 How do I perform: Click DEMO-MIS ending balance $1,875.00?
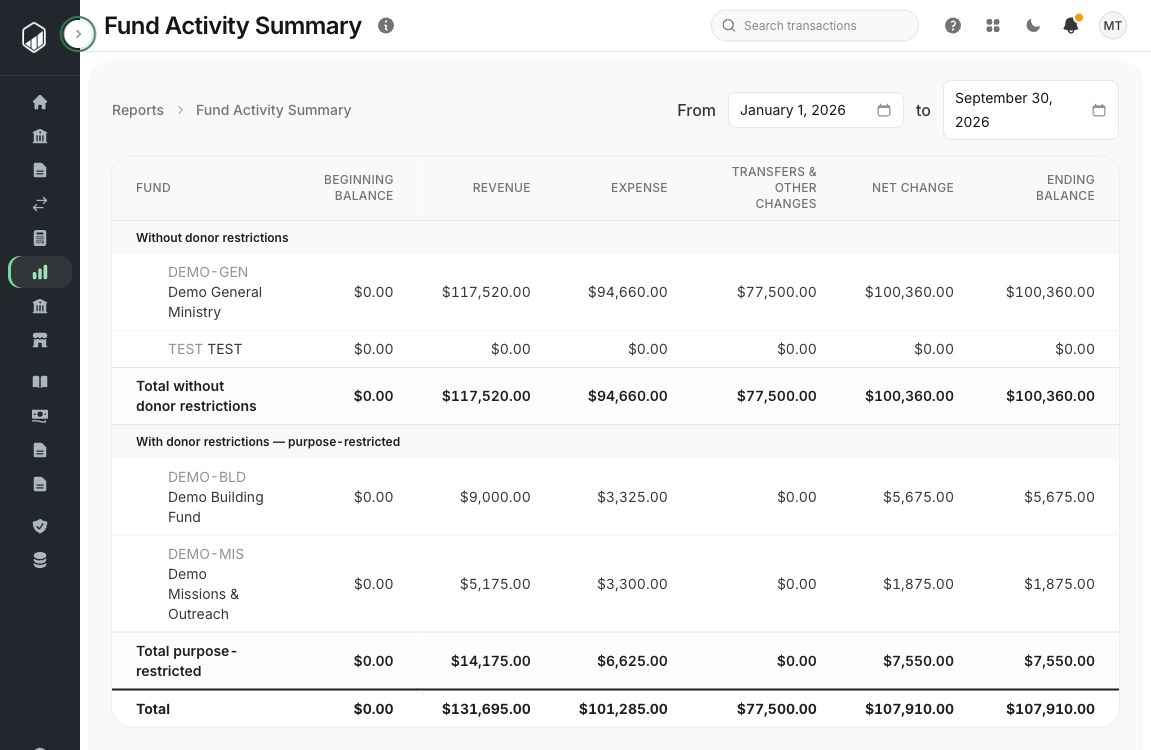(1059, 584)
